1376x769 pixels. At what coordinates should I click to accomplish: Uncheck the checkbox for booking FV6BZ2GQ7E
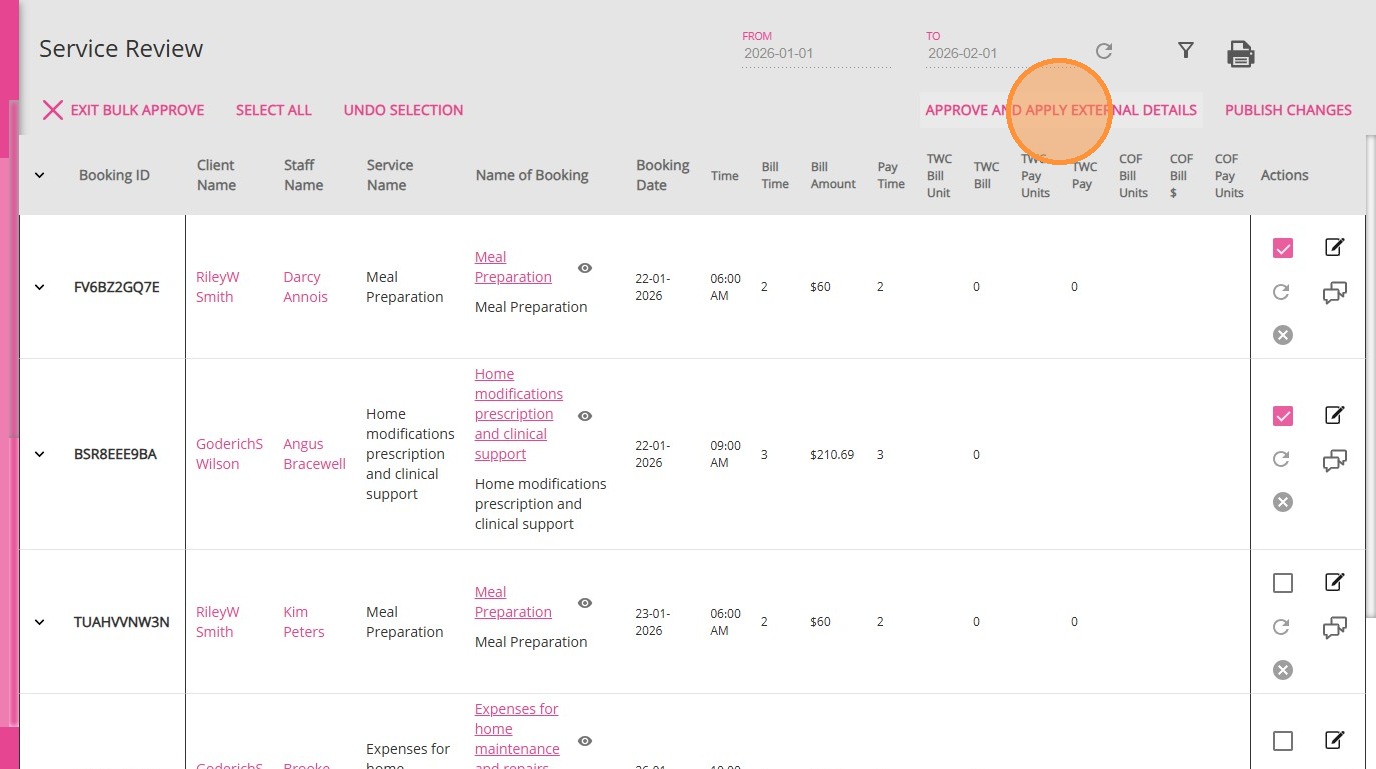(1283, 248)
